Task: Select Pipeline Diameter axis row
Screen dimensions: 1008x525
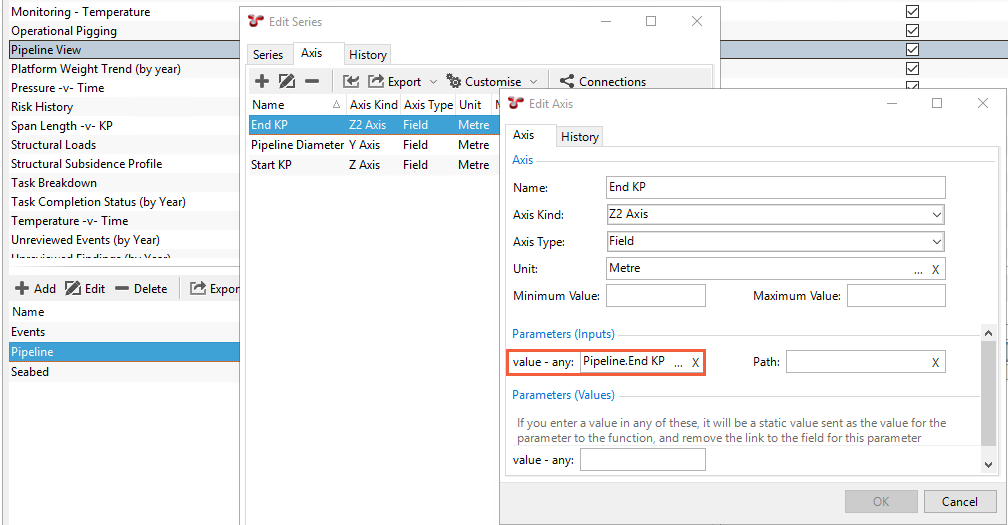Action: pyautogui.click(x=374, y=145)
